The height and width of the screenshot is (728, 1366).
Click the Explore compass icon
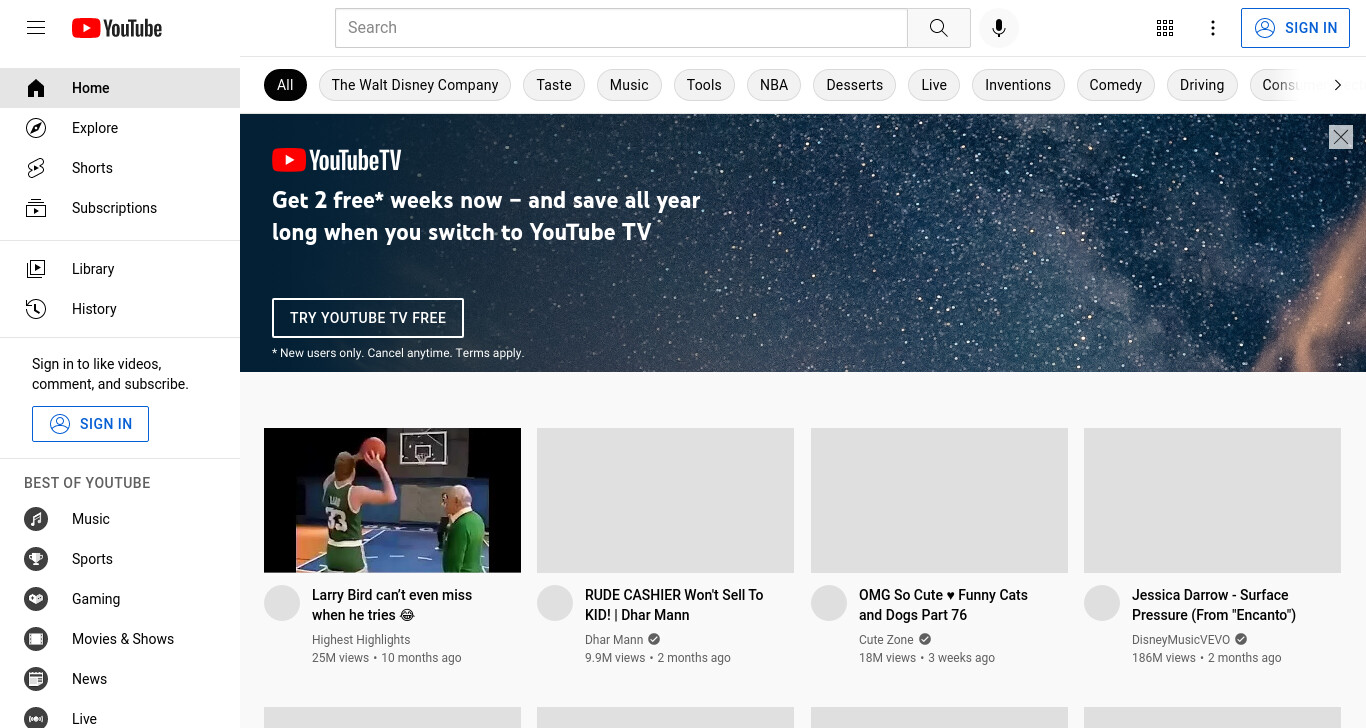pos(36,128)
